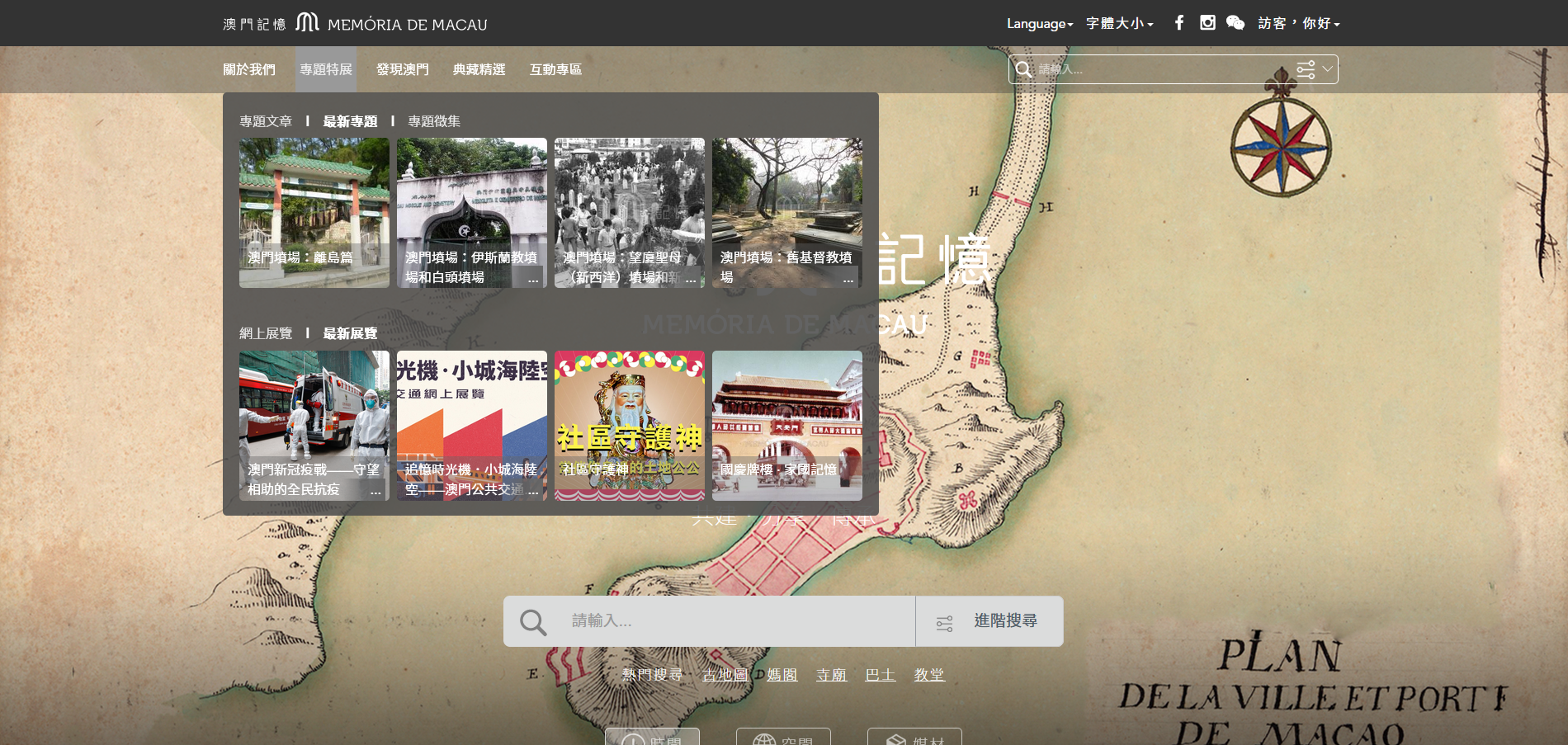
Task: Open 澳門墳場：伊斯蘭教墳場和白頭墳場 thumbnail
Action: [472, 213]
